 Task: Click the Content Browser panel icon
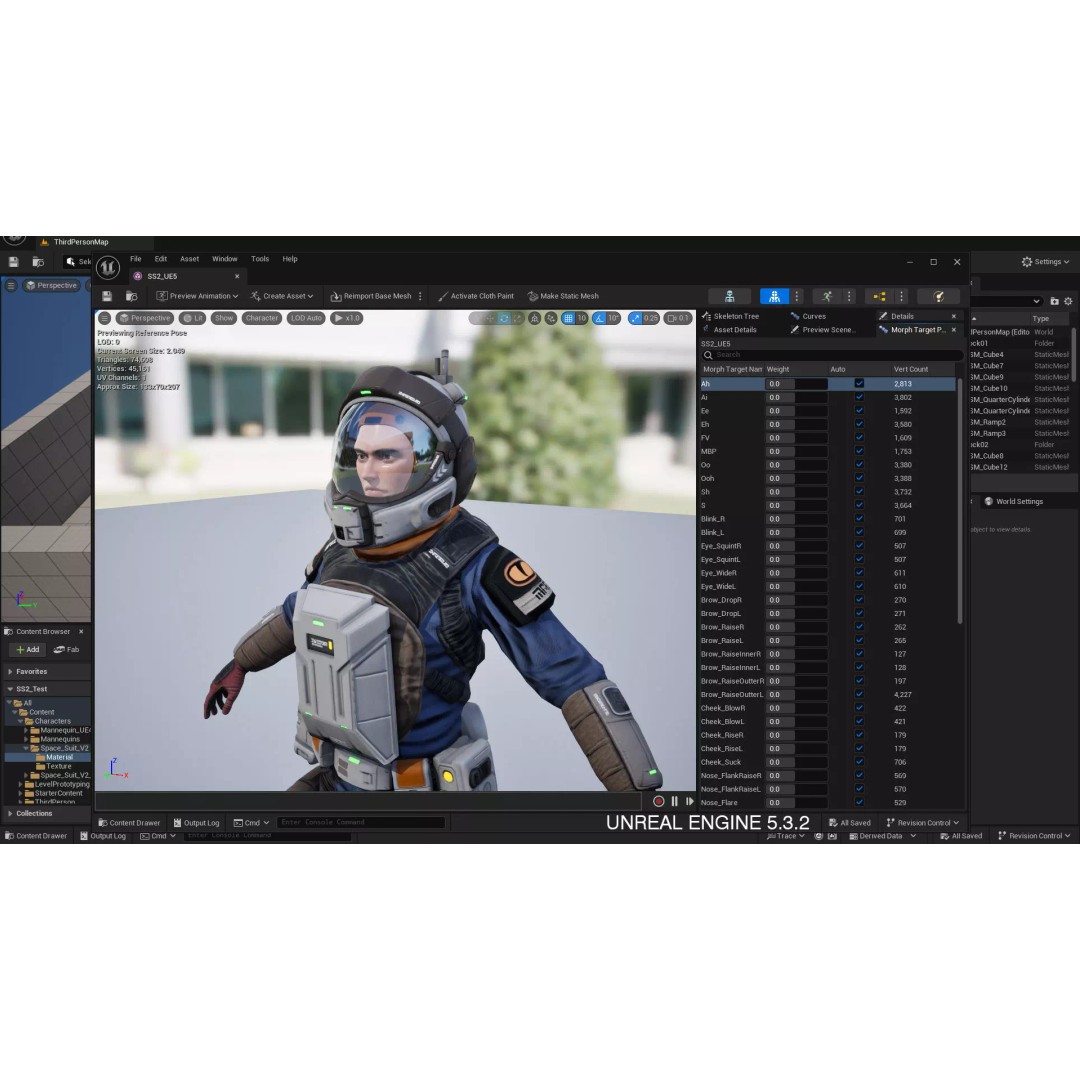click(x=9, y=632)
